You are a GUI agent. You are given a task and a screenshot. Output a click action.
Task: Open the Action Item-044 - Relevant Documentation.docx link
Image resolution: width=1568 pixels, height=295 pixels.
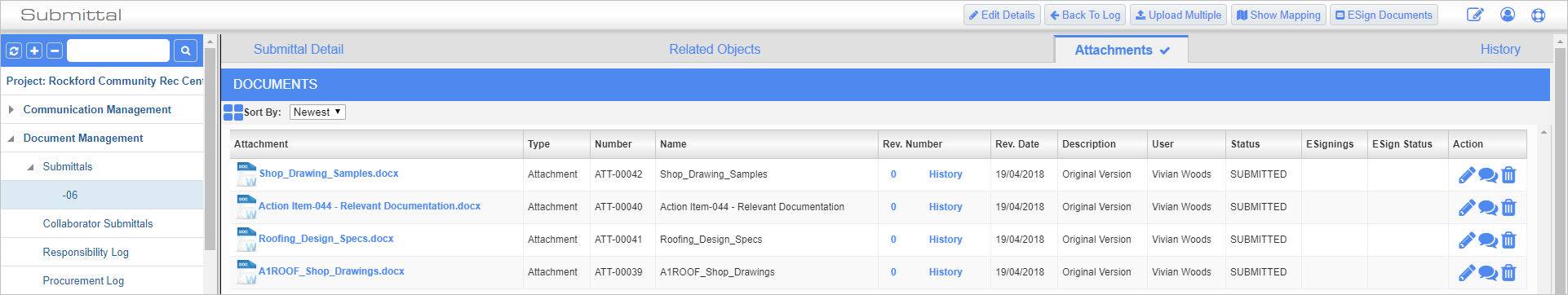[x=370, y=206]
